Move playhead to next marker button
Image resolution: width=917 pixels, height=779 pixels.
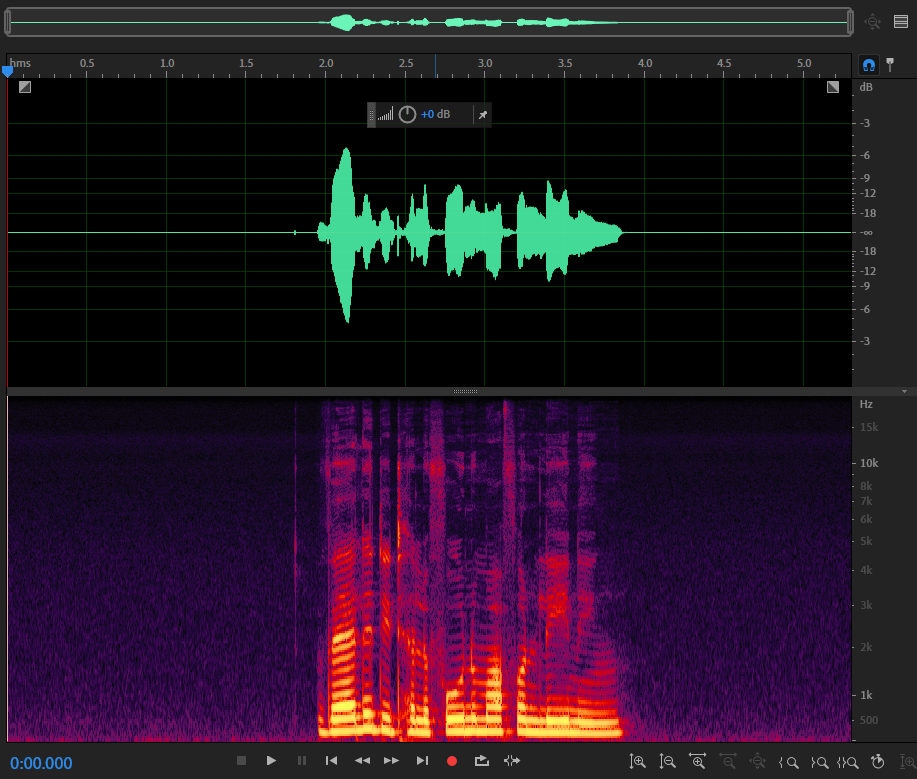click(422, 761)
